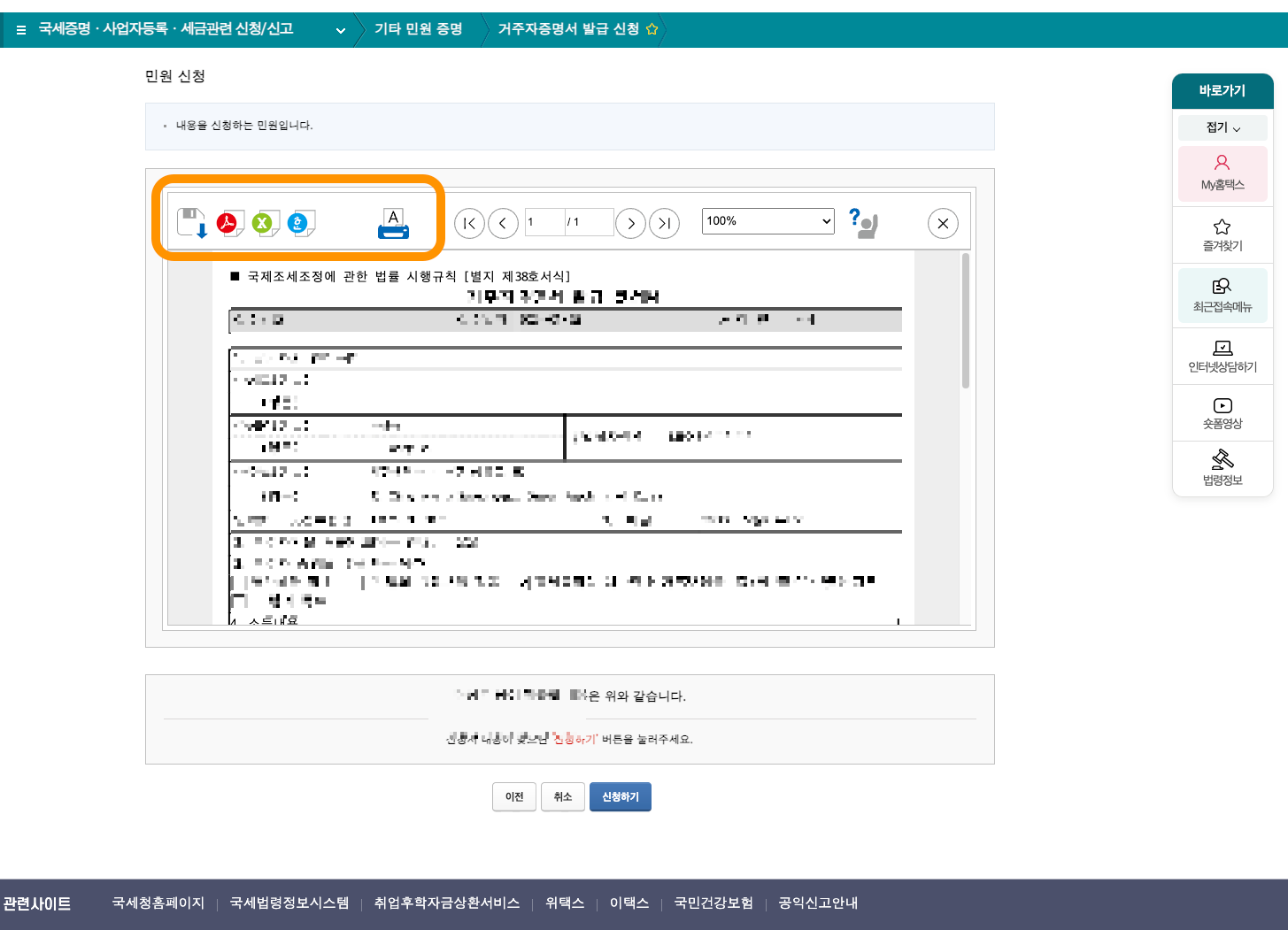Submit the application with 신청하기
The height and width of the screenshot is (930, 1288).
click(620, 796)
